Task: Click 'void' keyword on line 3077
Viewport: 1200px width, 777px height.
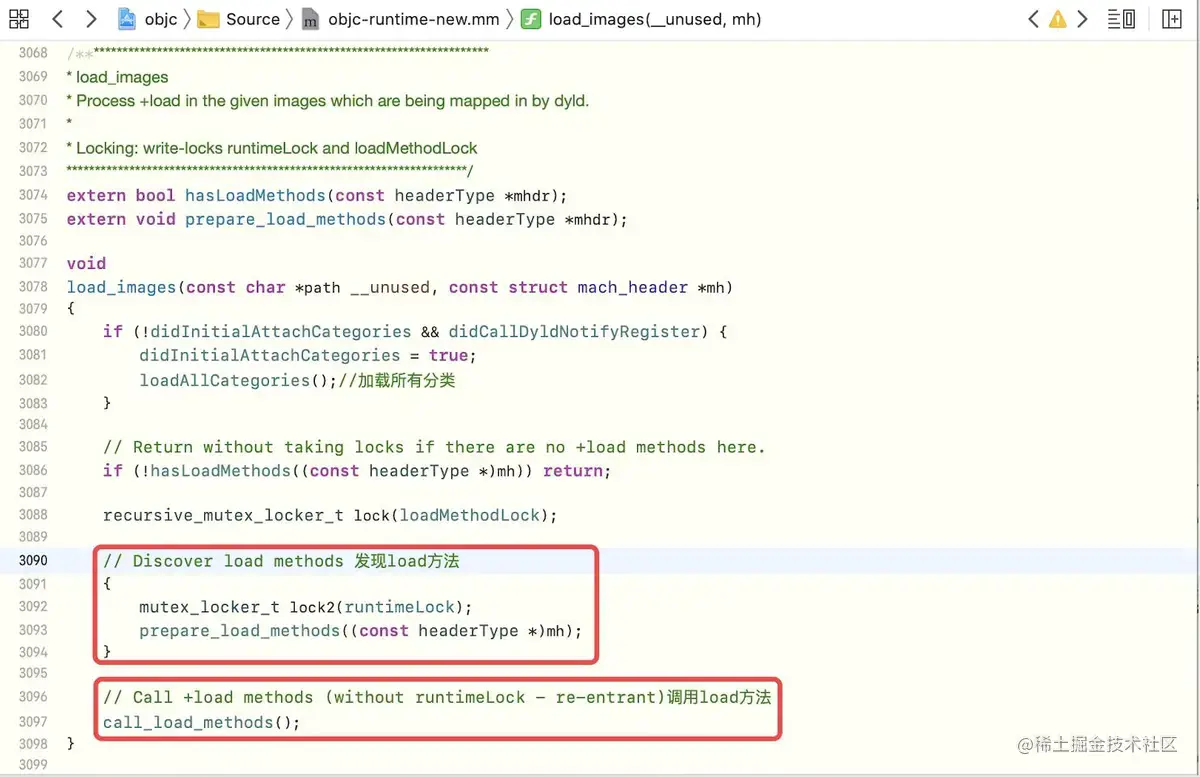Action: [86, 263]
